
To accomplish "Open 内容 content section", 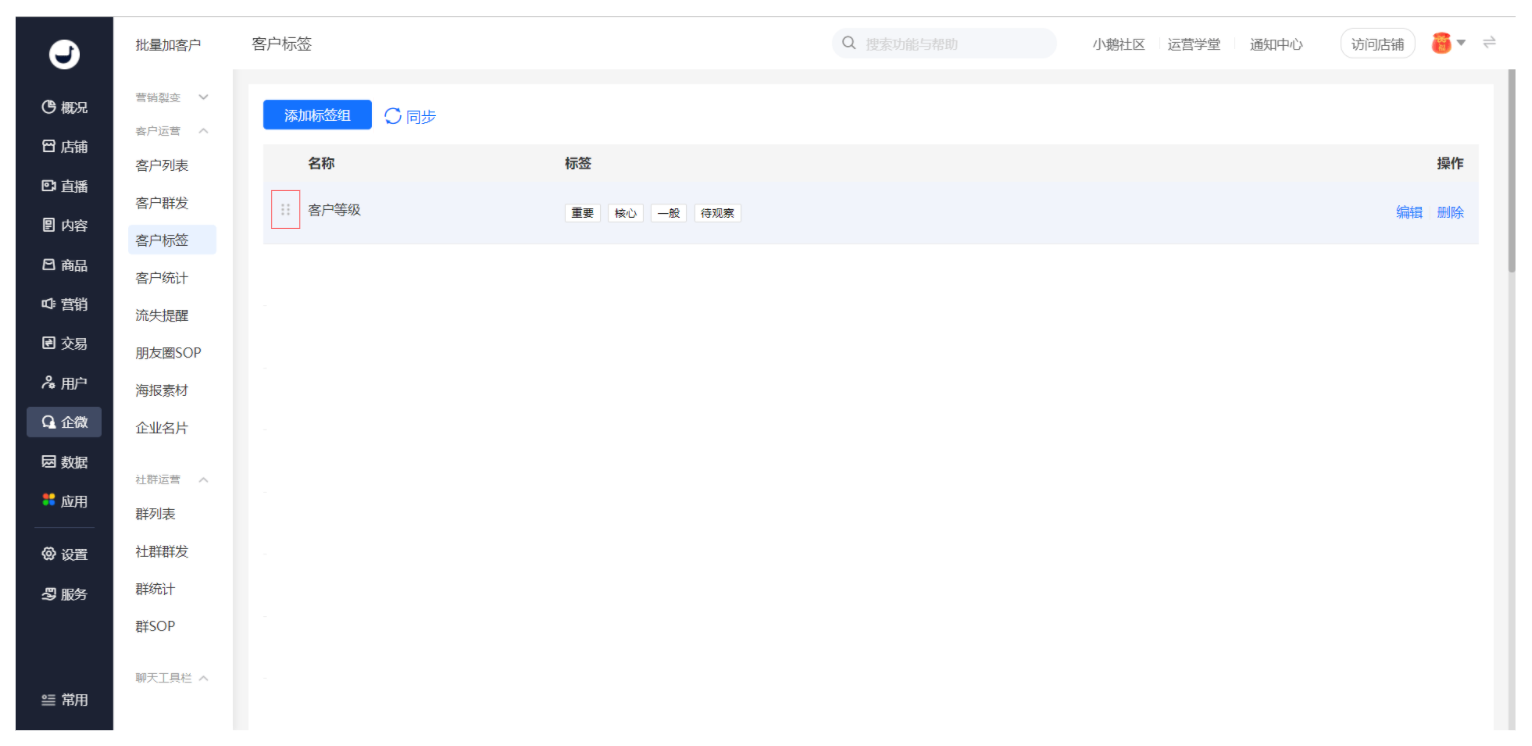I will tap(64, 226).
